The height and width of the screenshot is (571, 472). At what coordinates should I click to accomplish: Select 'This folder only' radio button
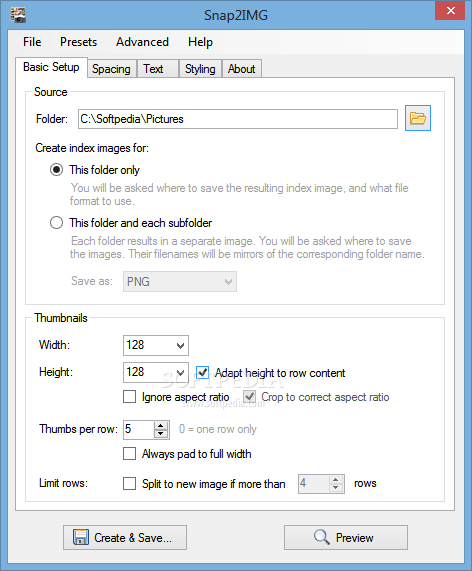[x=56, y=170]
